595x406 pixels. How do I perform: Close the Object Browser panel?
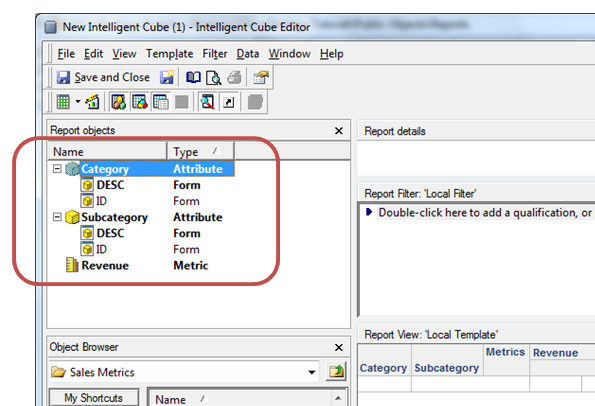[339, 347]
